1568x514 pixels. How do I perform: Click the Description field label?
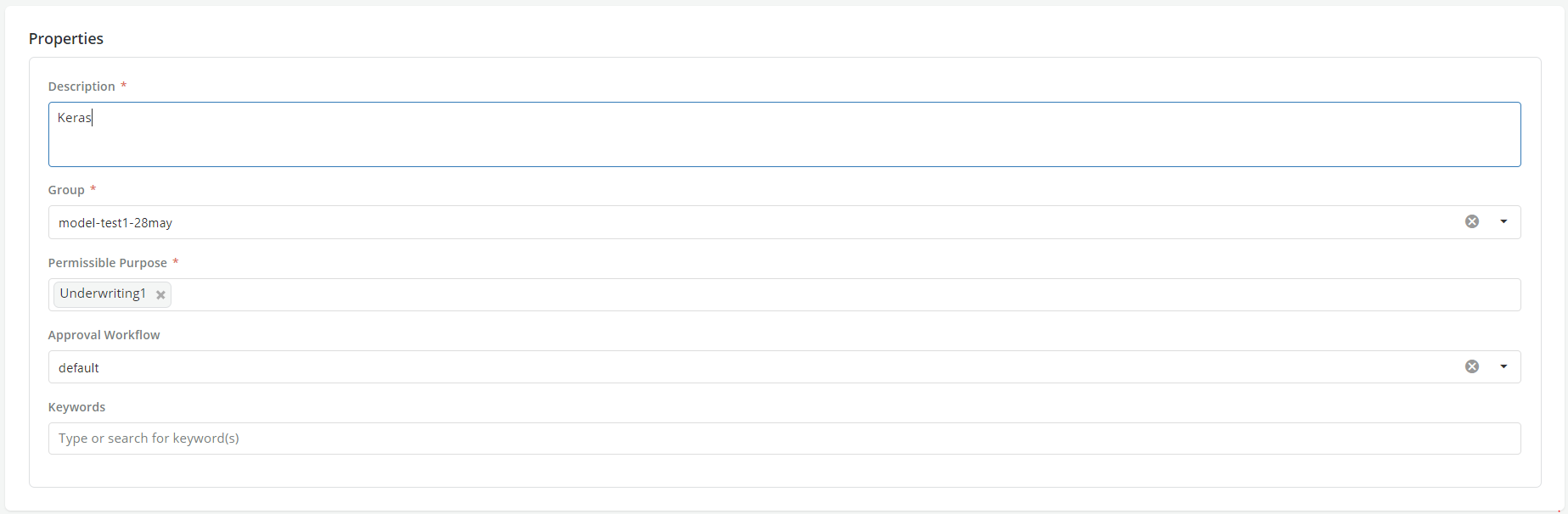coord(81,87)
